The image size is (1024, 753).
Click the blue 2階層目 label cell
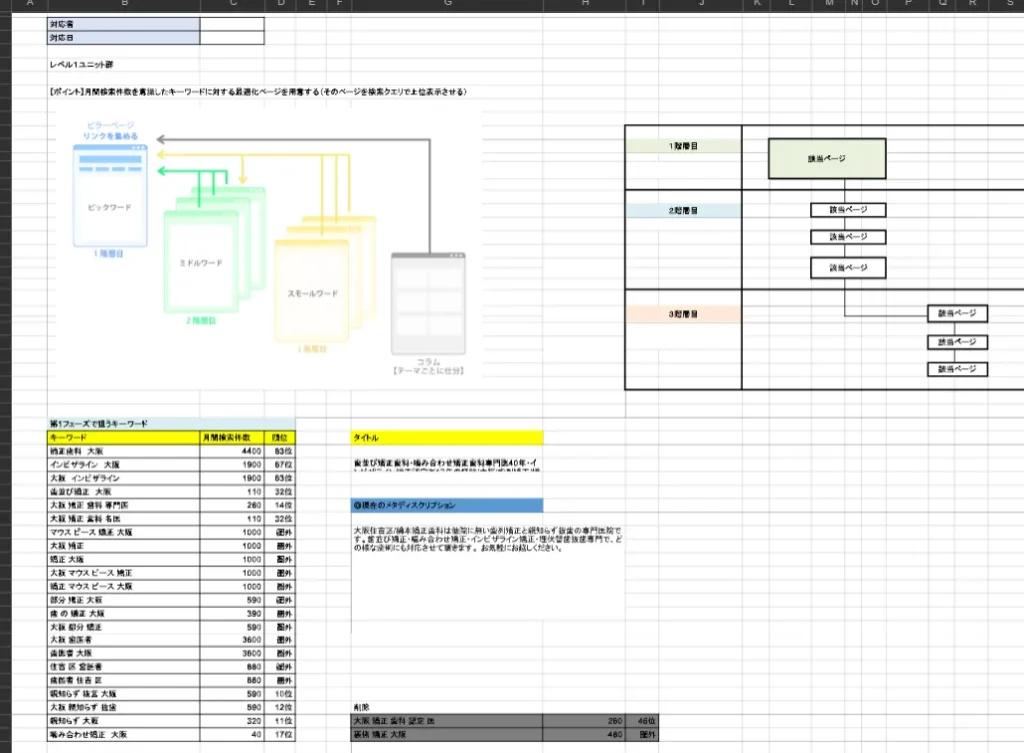(x=683, y=211)
